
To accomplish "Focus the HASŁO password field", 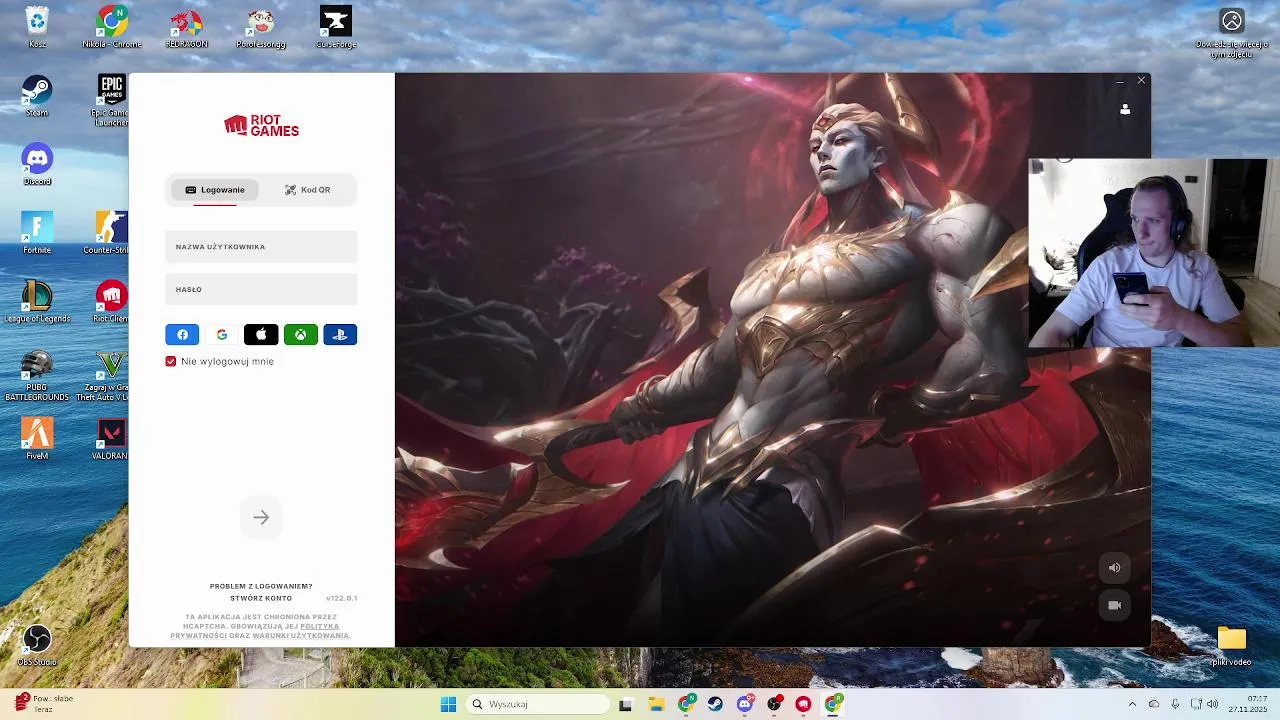I will 261,289.
